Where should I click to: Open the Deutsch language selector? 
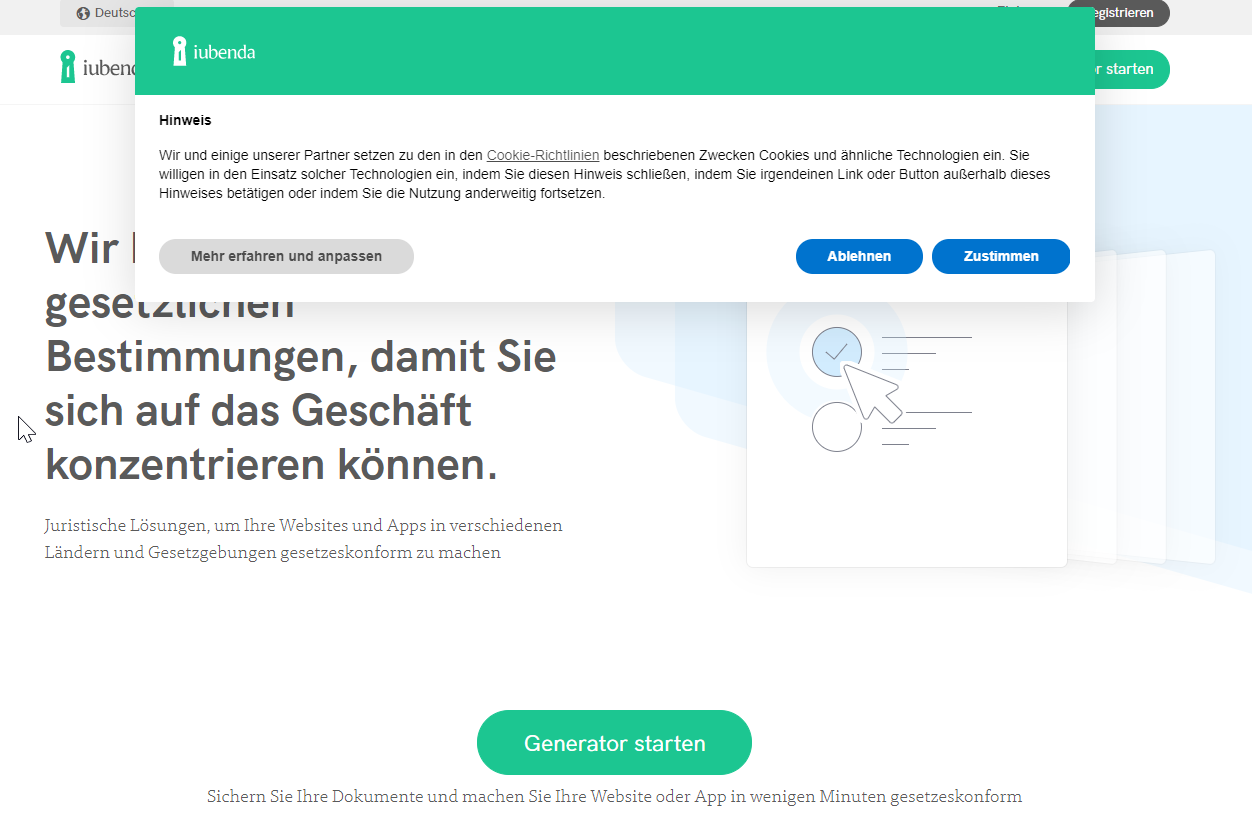[x=112, y=13]
